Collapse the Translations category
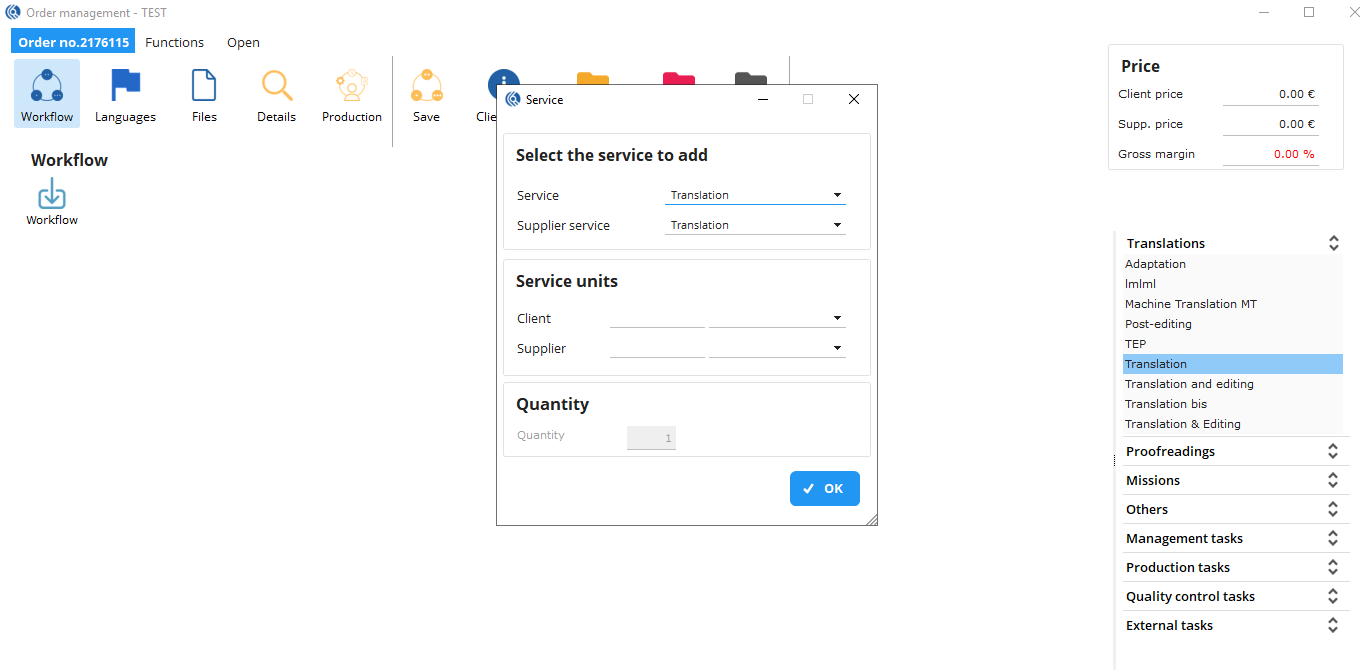Screen dimensions: 1371x670 click(x=1332, y=243)
